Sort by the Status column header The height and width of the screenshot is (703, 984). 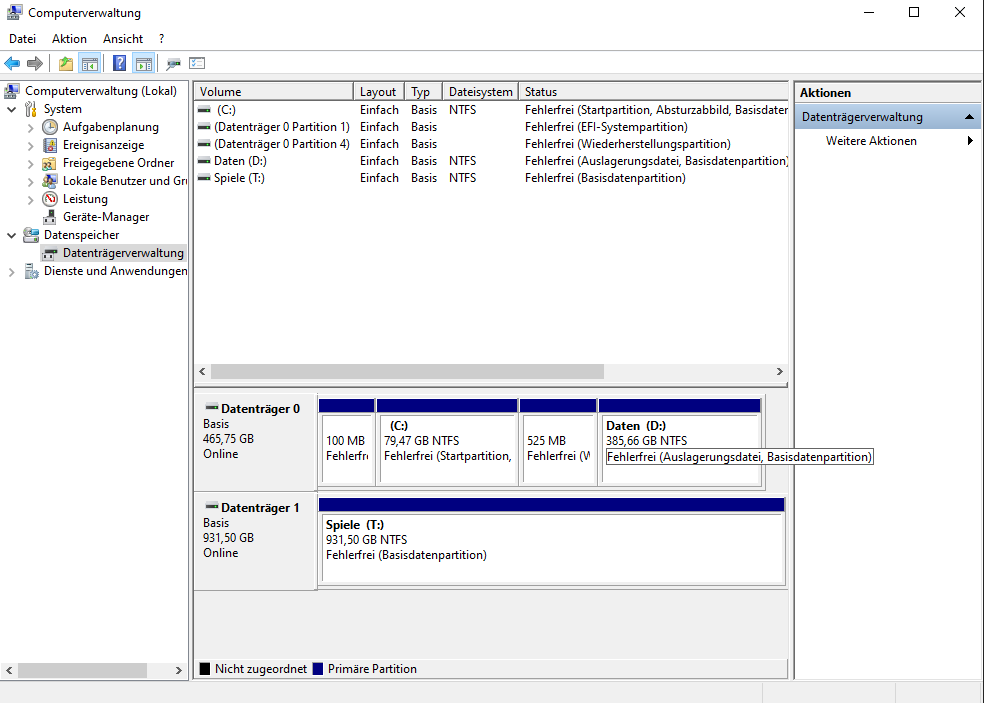pos(653,92)
